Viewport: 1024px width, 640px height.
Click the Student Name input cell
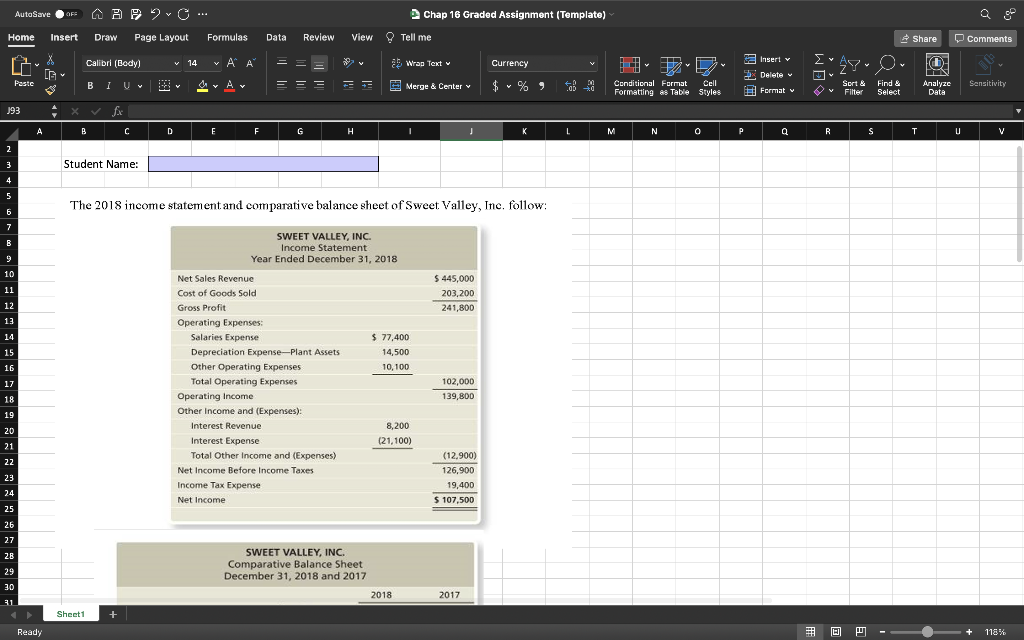click(x=263, y=164)
